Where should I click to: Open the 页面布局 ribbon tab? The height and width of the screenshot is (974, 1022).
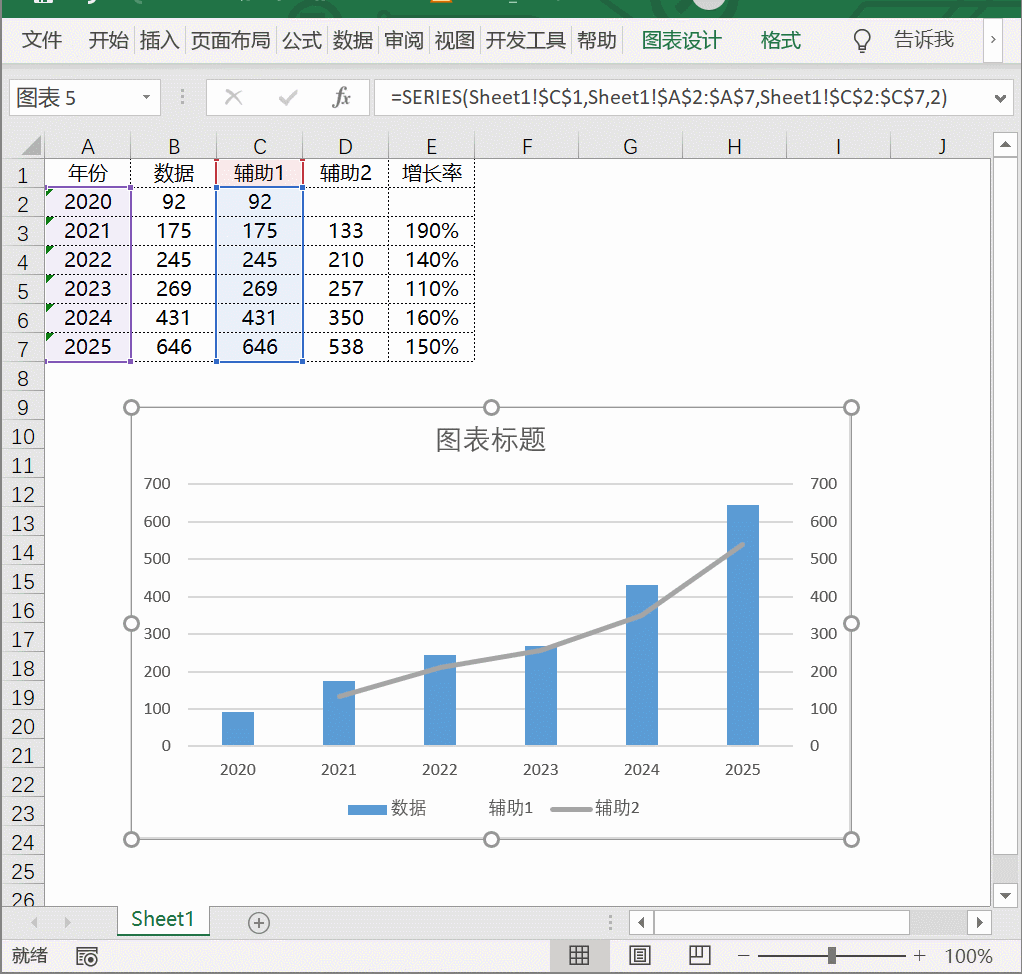(x=230, y=40)
